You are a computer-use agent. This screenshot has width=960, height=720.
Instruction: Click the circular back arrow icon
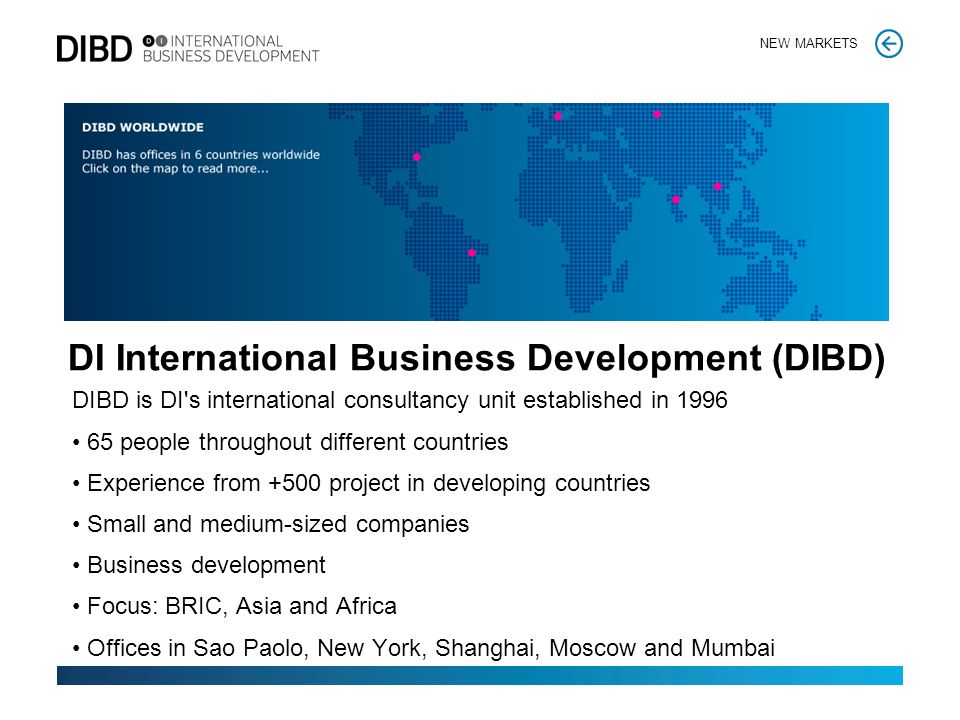point(888,44)
